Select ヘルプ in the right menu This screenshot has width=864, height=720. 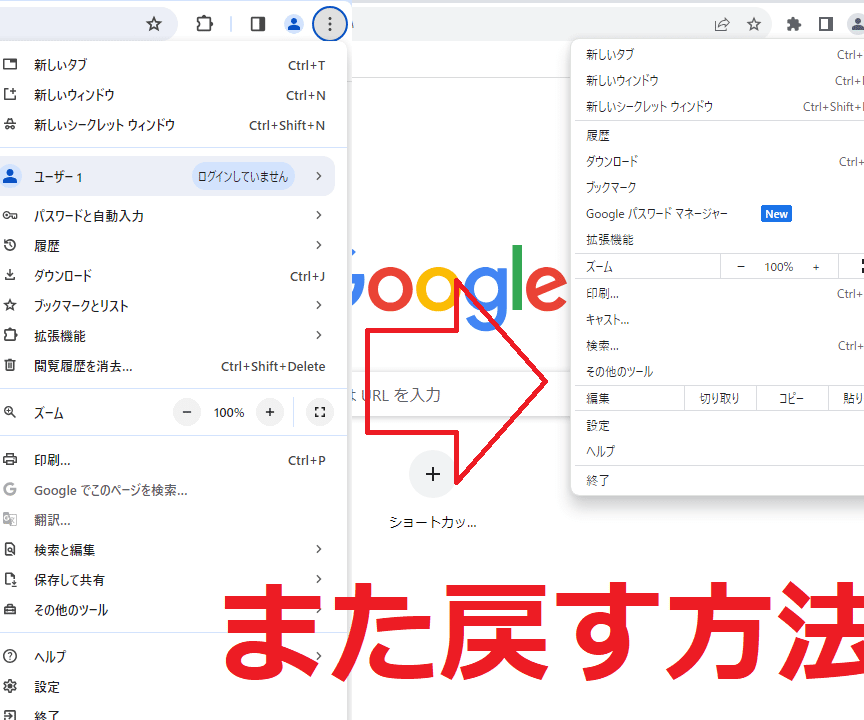(x=600, y=451)
